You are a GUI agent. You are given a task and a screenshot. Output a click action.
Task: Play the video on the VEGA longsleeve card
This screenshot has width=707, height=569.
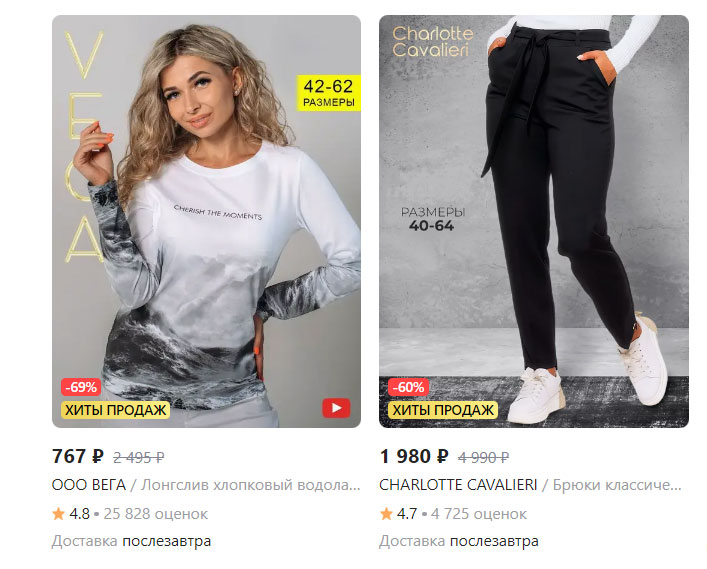336,408
